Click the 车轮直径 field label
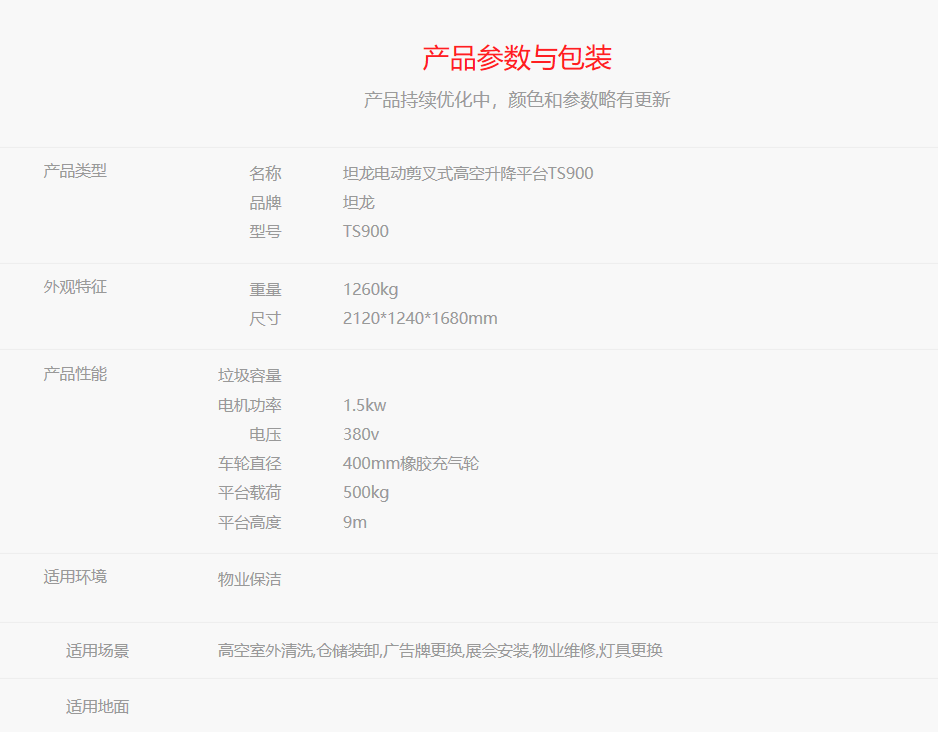The height and width of the screenshot is (732, 938). [249, 463]
